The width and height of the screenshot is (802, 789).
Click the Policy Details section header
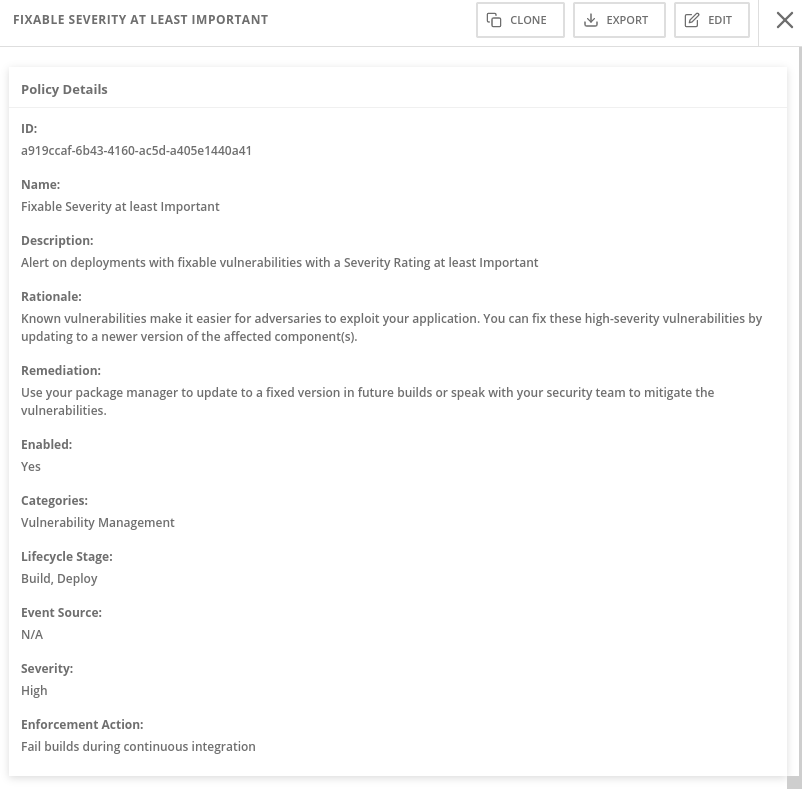pyautogui.click(x=64, y=89)
